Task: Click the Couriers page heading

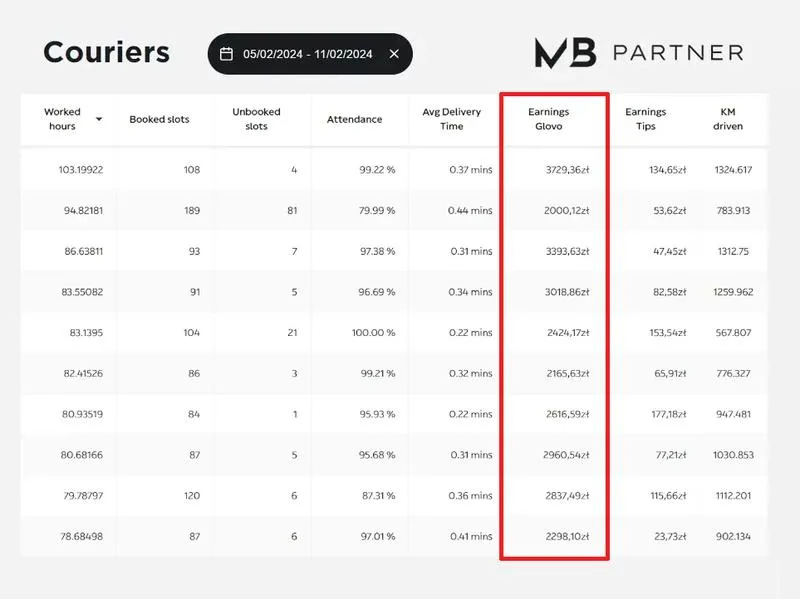Action: click(106, 52)
